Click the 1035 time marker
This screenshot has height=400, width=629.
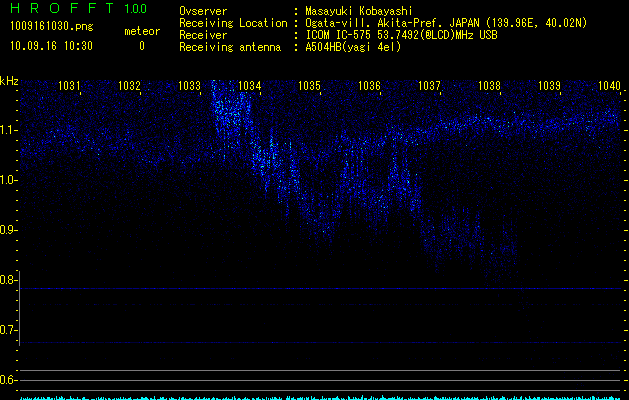(x=309, y=85)
